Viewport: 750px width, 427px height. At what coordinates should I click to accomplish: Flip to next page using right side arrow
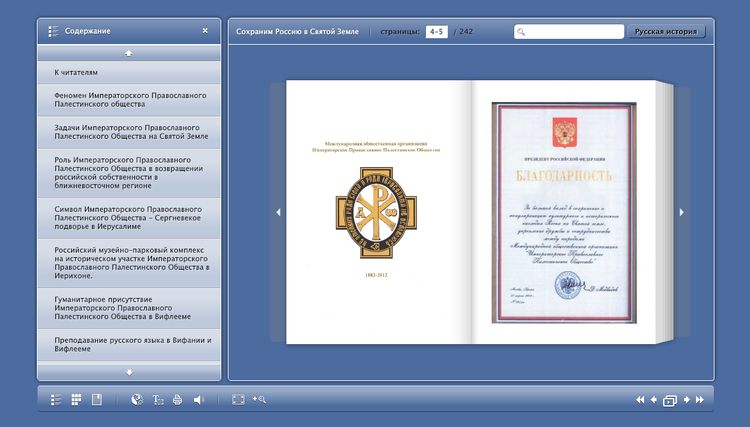coord(682,212)
